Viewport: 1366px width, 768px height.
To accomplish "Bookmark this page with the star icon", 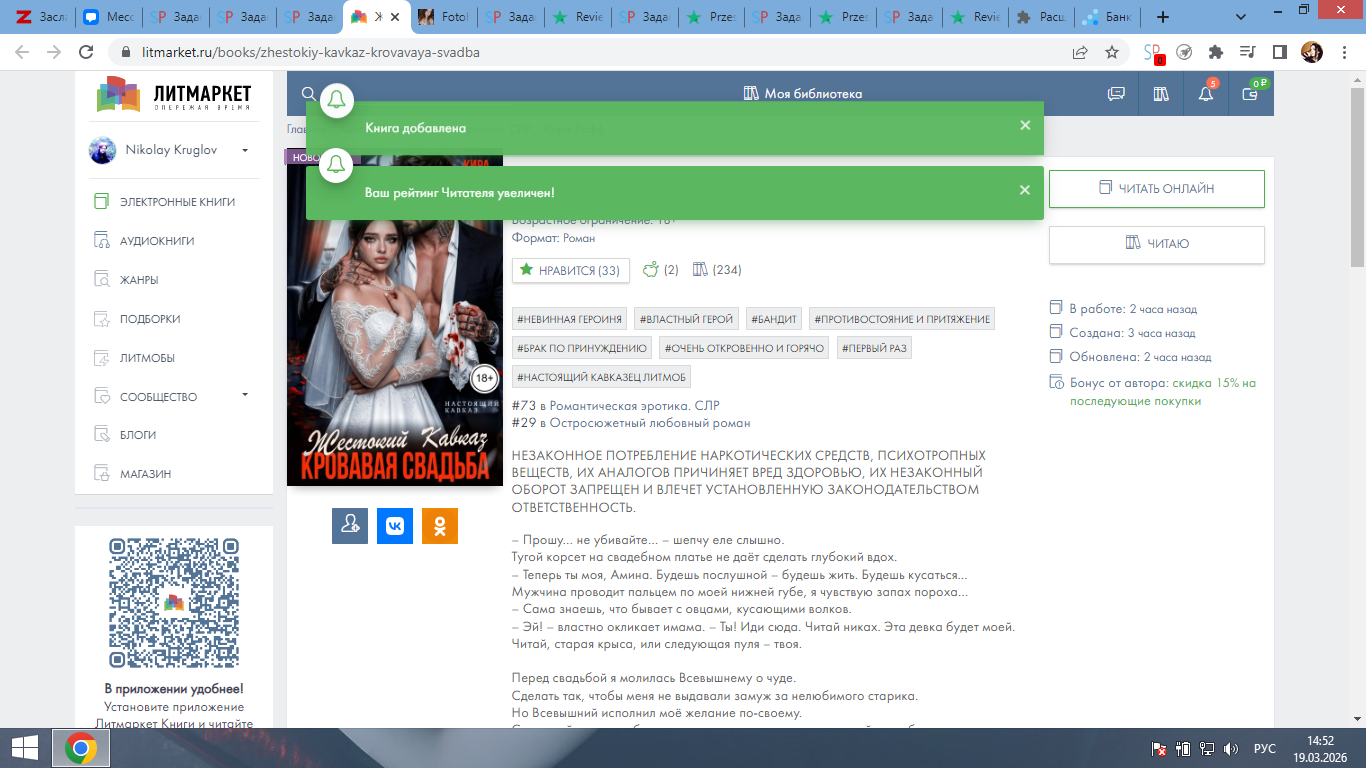I will click(x=1112, y=52).
